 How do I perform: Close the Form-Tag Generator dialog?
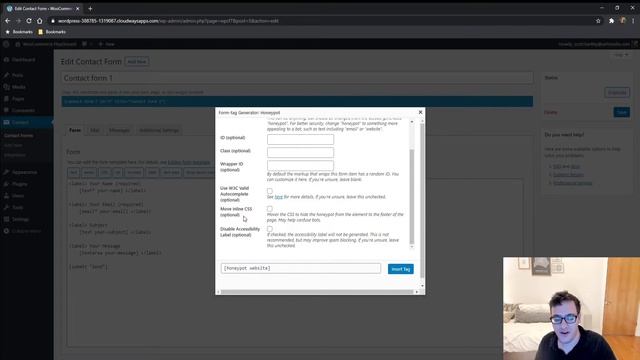coord(420,112)
